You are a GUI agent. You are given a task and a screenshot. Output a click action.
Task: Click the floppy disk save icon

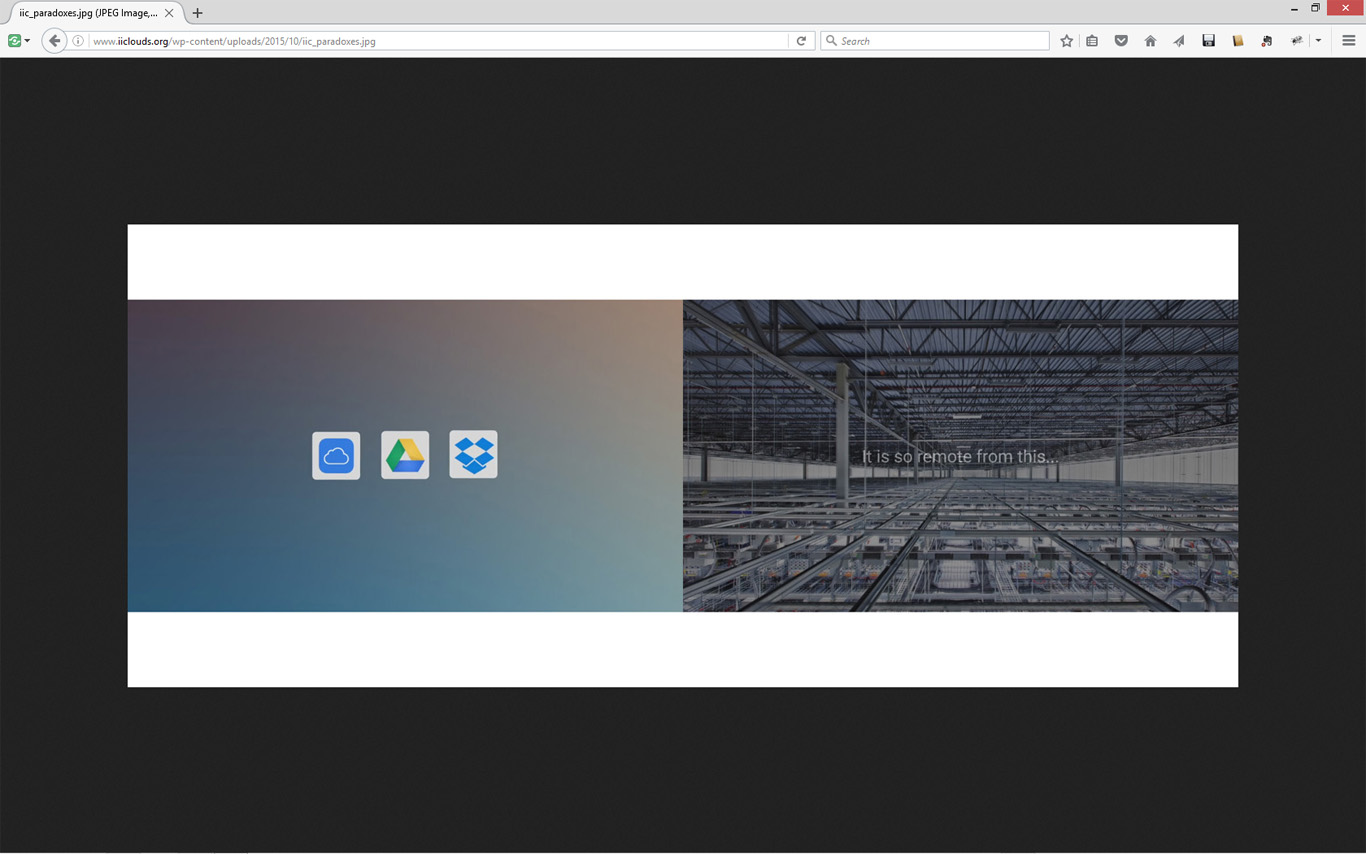click(1208, 41)
